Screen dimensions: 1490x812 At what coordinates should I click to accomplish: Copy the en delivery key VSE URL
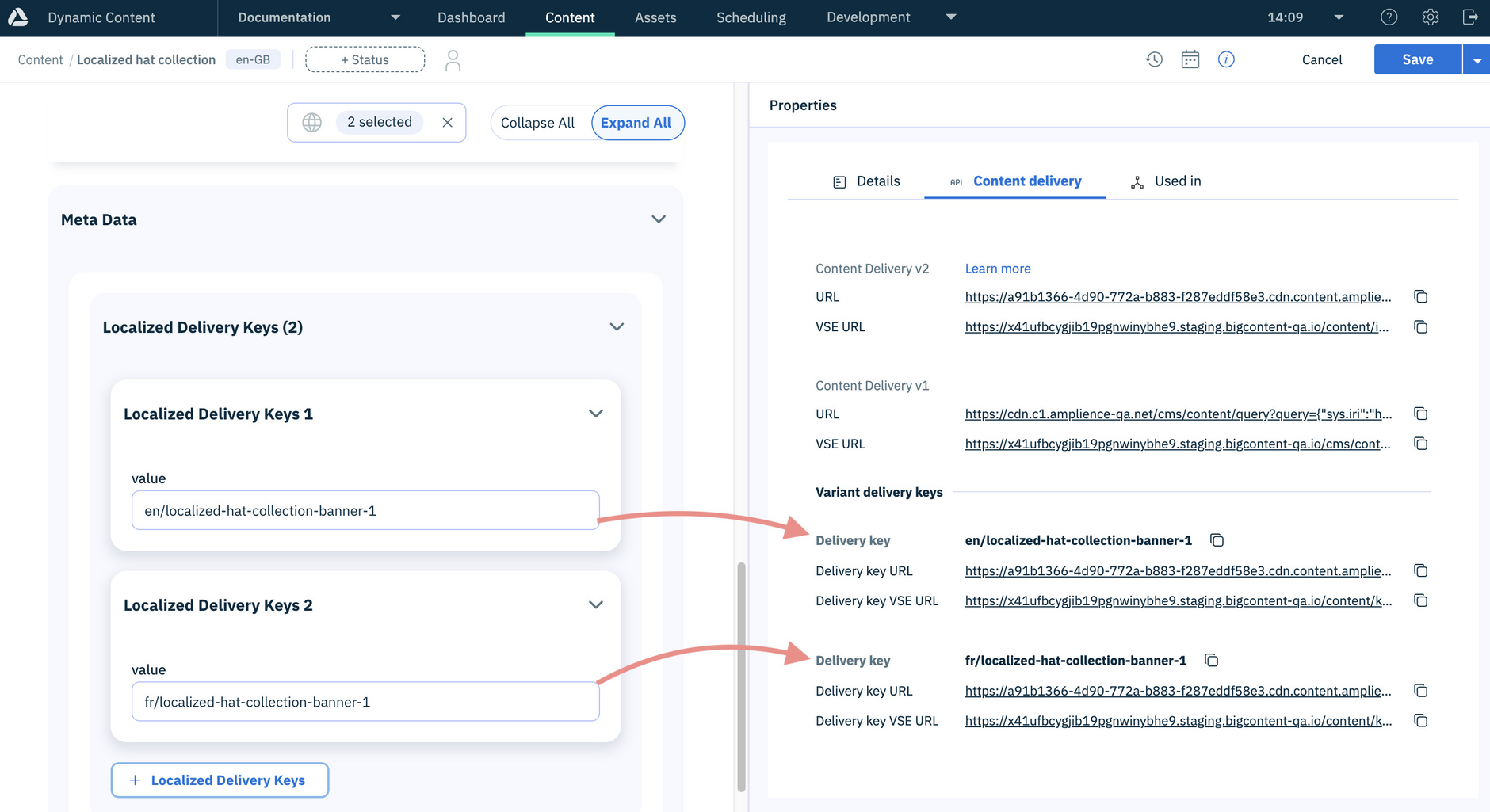(x=1420, y=601)
